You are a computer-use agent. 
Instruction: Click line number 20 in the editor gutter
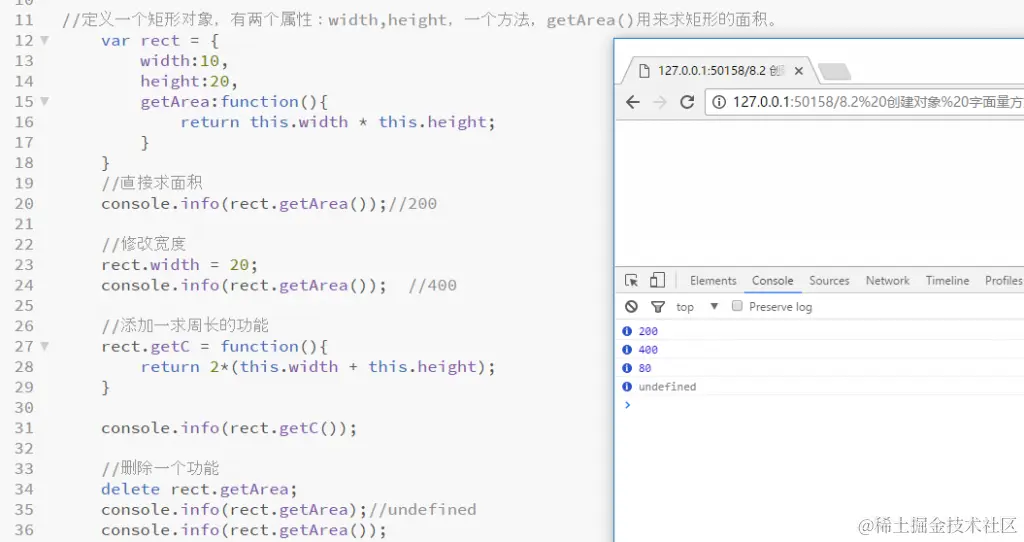pos(24,204)
